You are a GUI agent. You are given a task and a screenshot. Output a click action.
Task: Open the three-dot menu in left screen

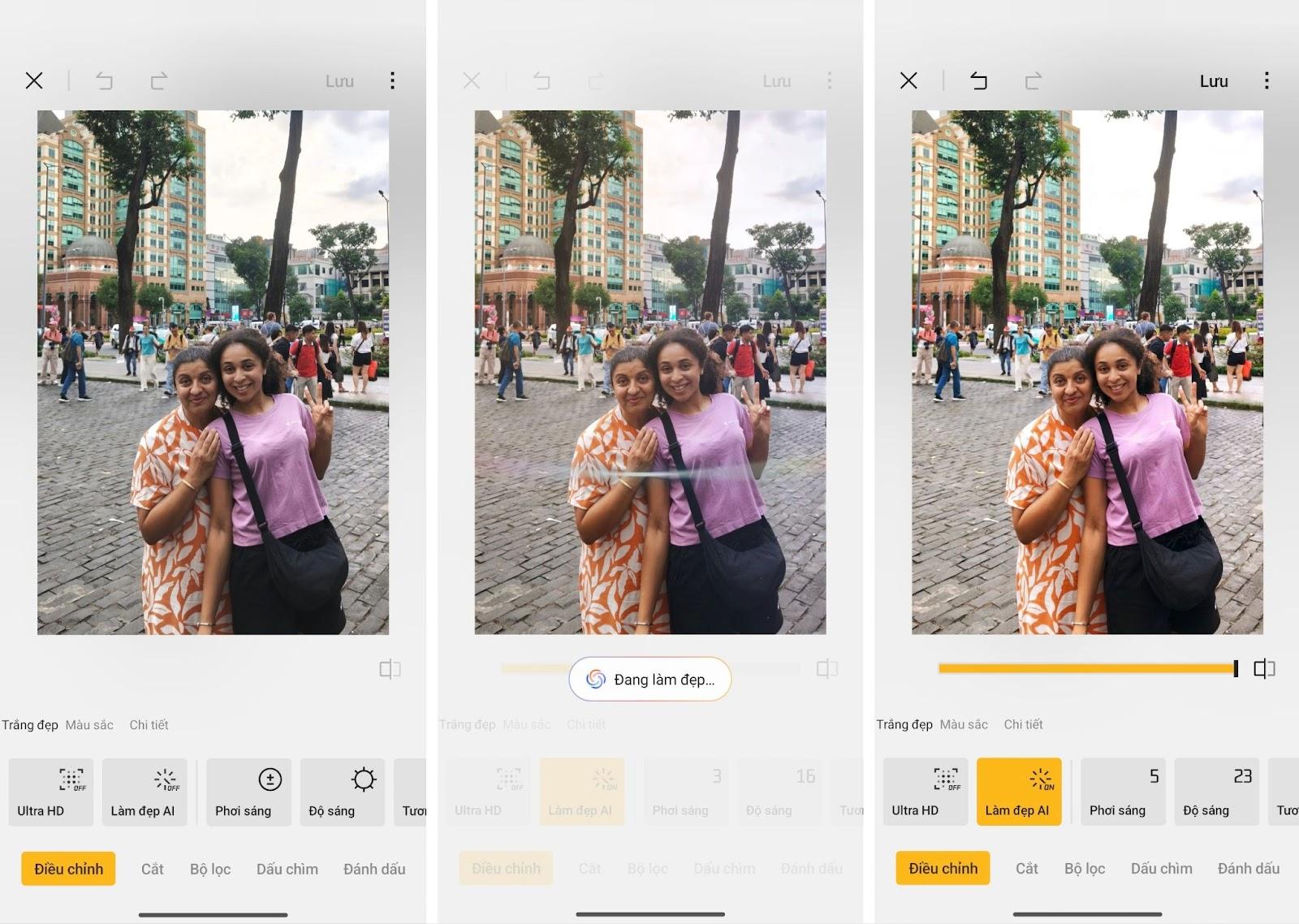pos(392,80)
